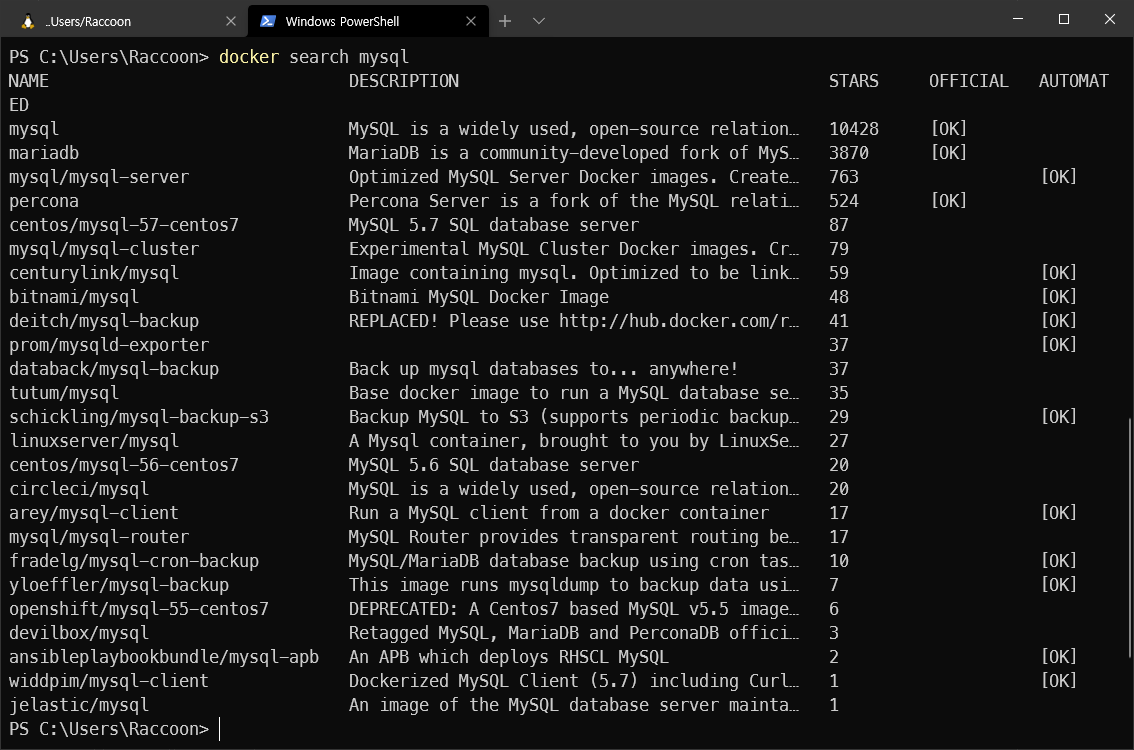Select the mariadb row in search results
Screen dimensions: 1134x750
tap(44, 152)
